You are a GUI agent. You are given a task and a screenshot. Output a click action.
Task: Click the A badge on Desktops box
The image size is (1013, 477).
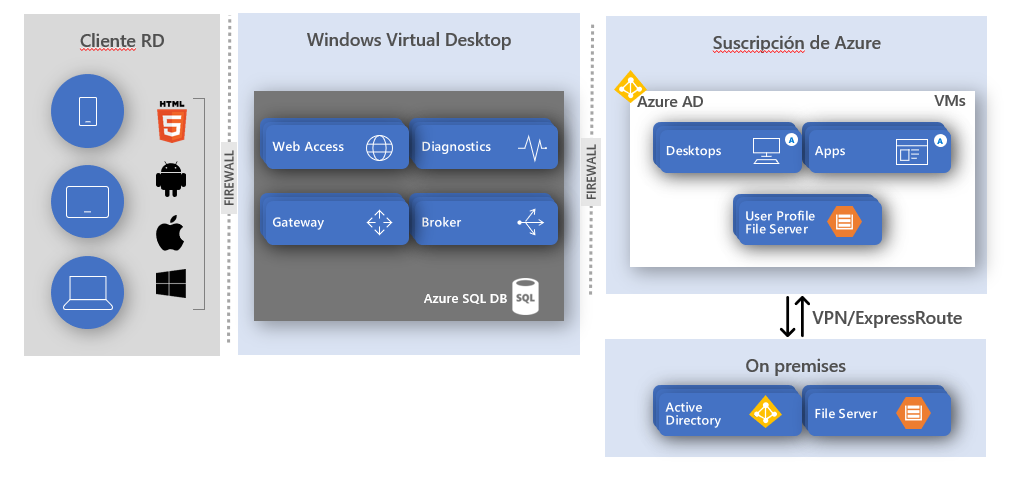click(x=791, y=140)
